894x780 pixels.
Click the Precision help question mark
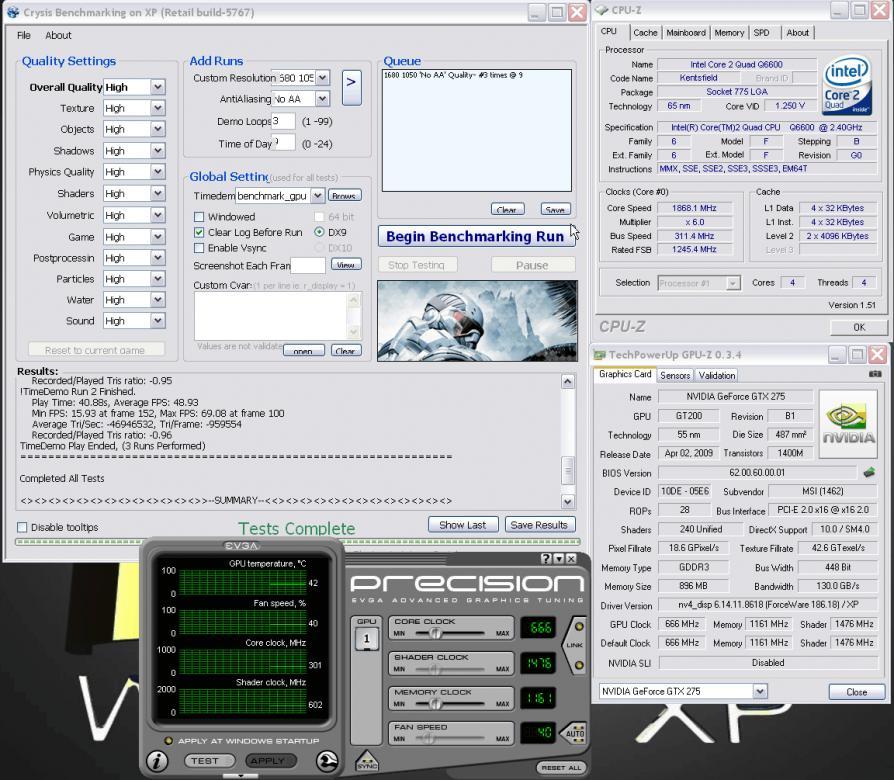[546, 559]
